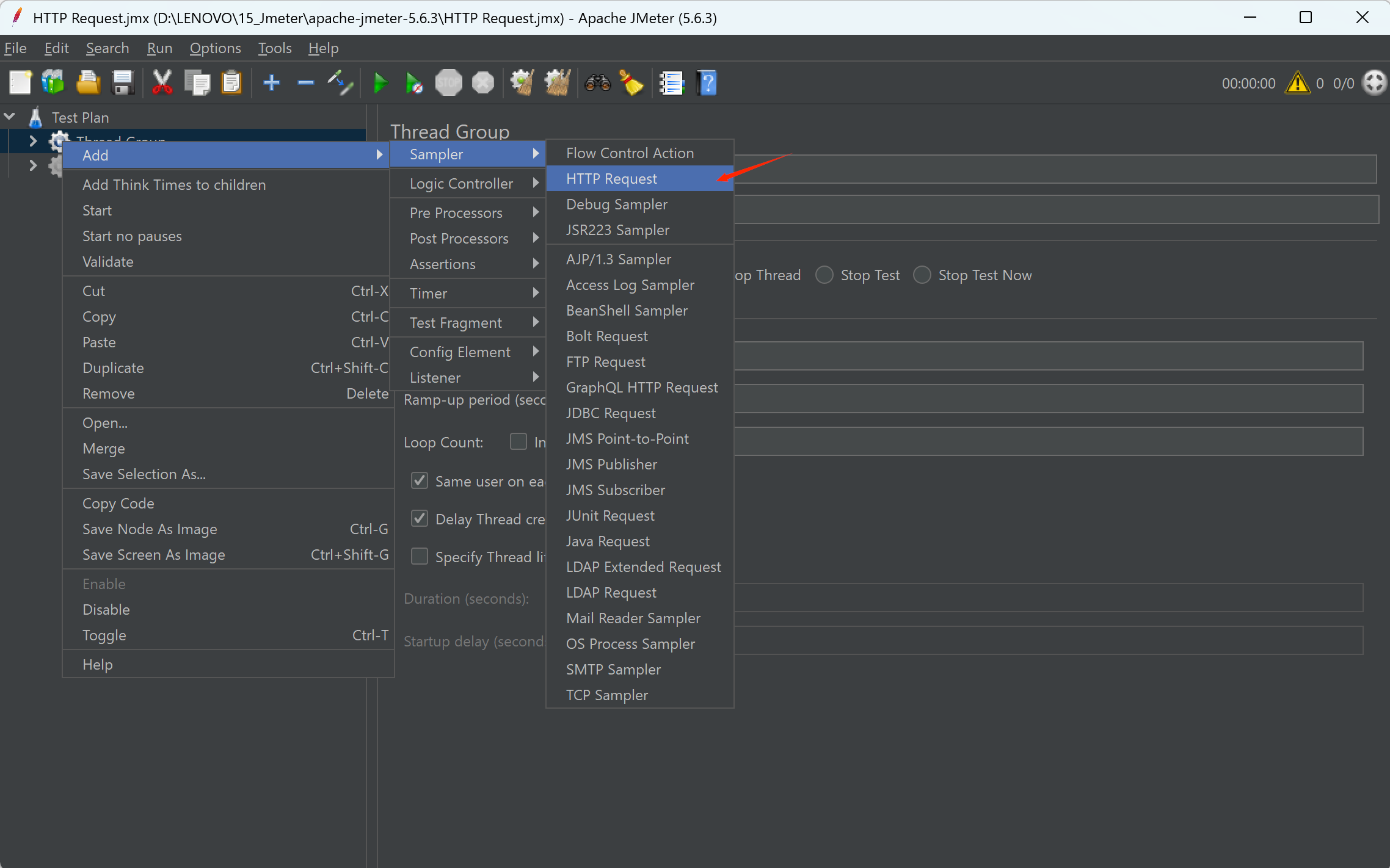Choose HTTP Request sampler
This screenshot has height=868, width=1390.
click(x=639, y=178)
